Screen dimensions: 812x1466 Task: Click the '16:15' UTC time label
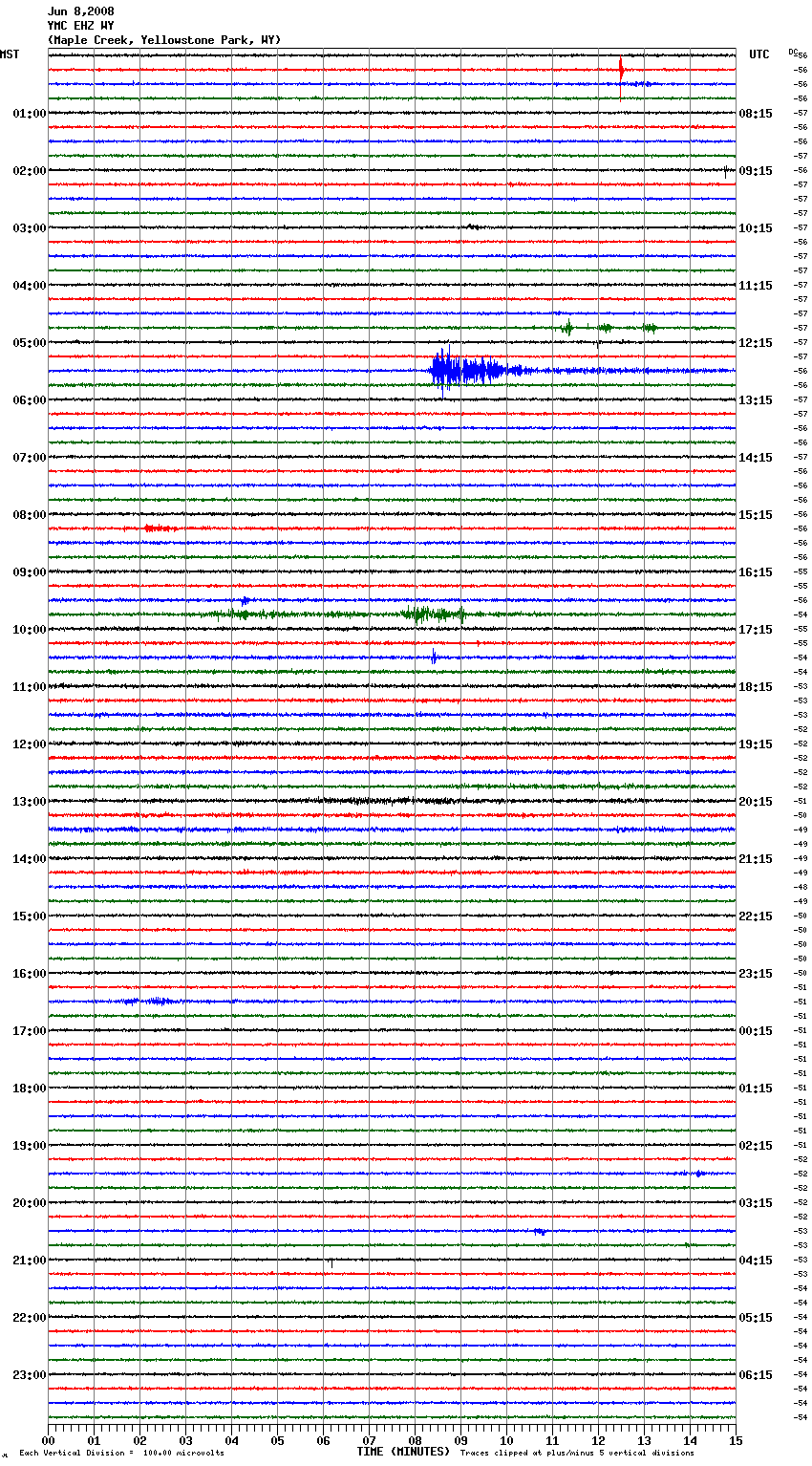[x=756, y=572]
